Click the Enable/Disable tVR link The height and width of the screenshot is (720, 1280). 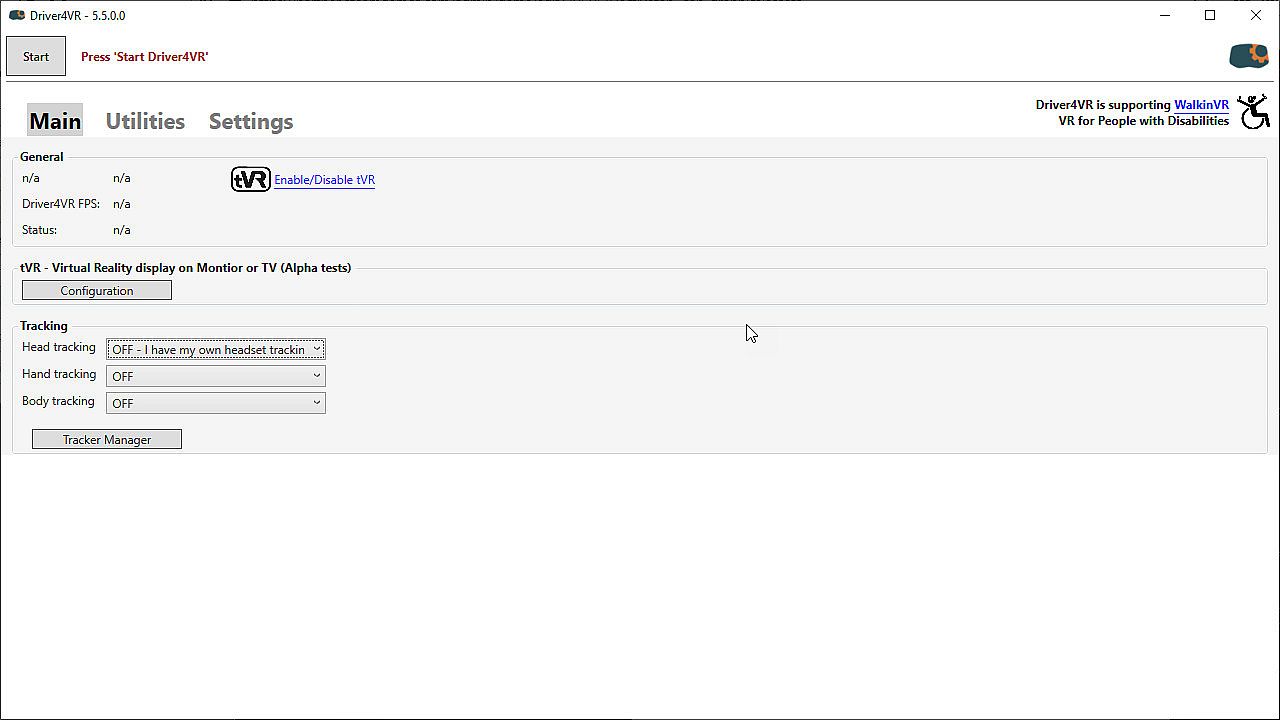tap(324, 180)
